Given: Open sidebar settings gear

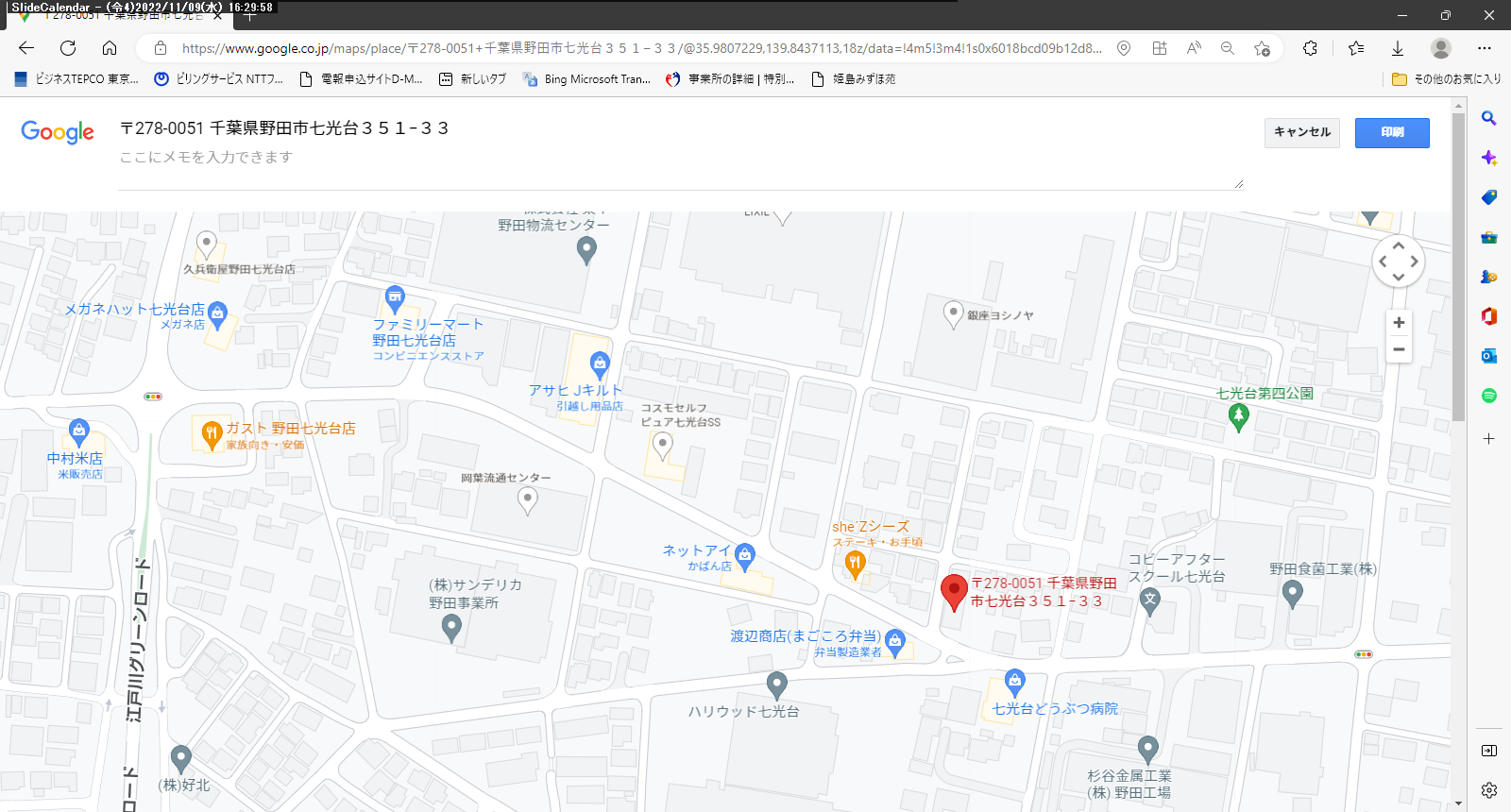Looking at the screenshot, I should pyautogui.click(x=1489, y=790).
